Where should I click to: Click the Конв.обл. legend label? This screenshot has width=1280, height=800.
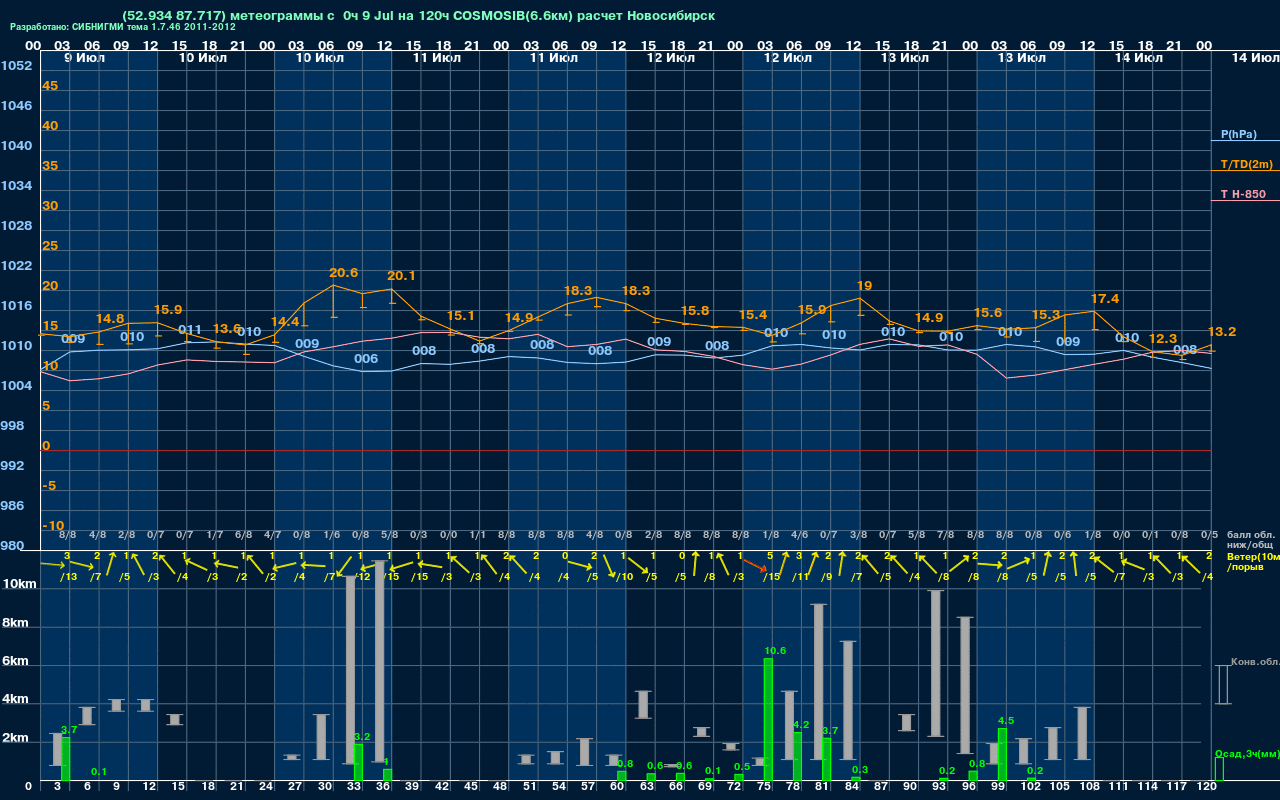click(x=1255, y=662)
